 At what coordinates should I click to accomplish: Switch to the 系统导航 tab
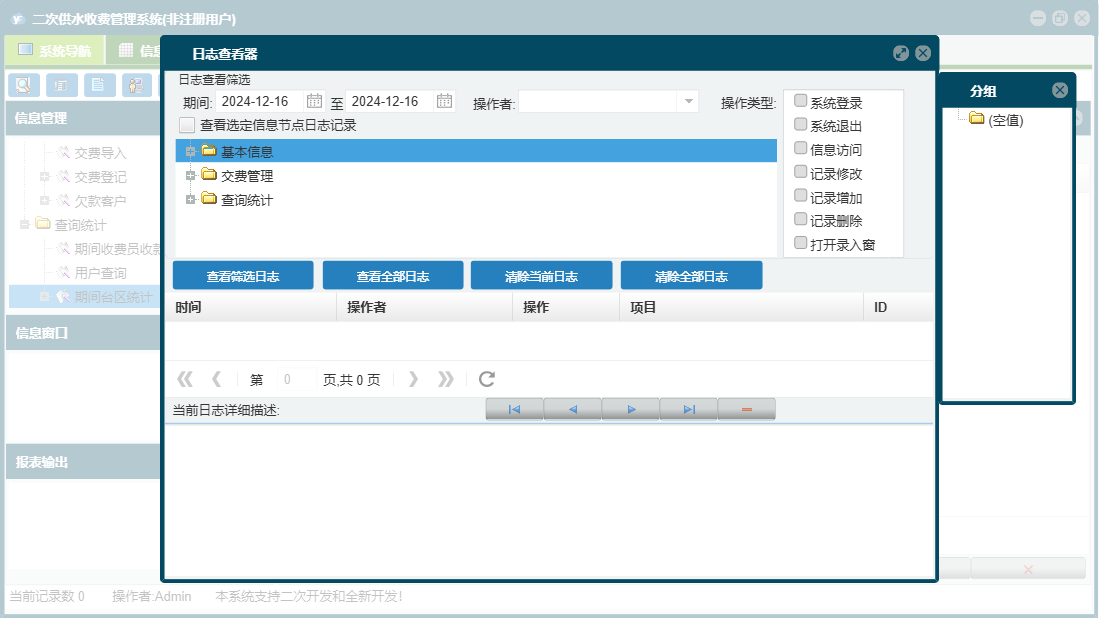[55, 50]
